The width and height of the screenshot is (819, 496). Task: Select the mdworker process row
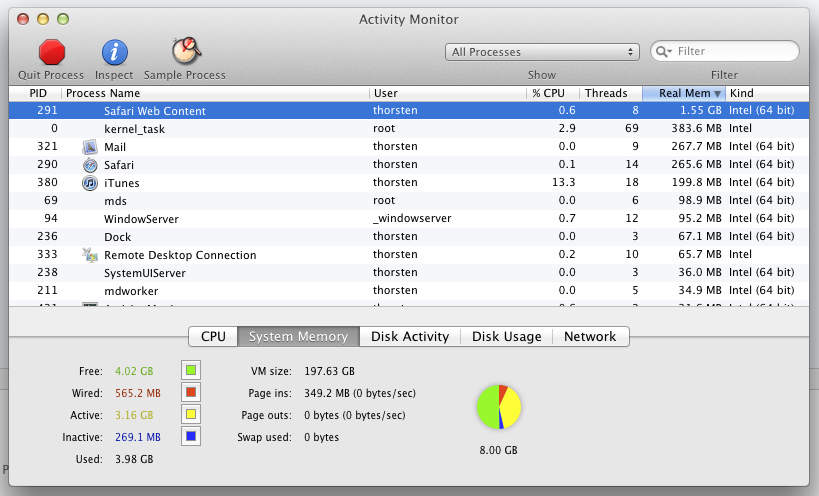coord(409,291)
